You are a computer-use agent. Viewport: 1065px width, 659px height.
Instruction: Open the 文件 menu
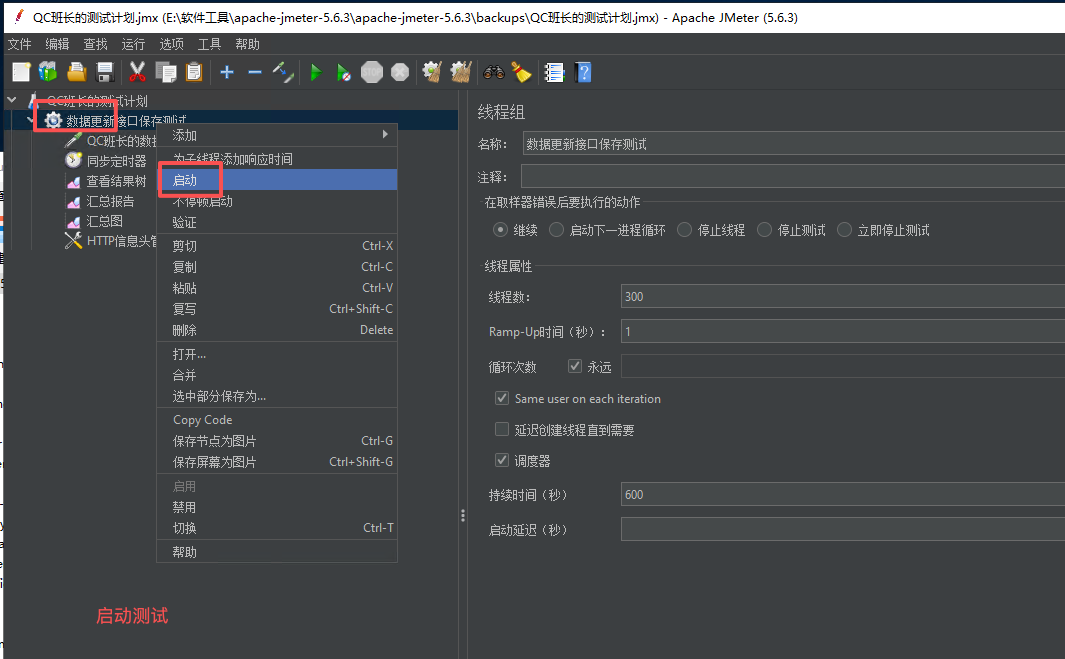(x=20, y=44)
